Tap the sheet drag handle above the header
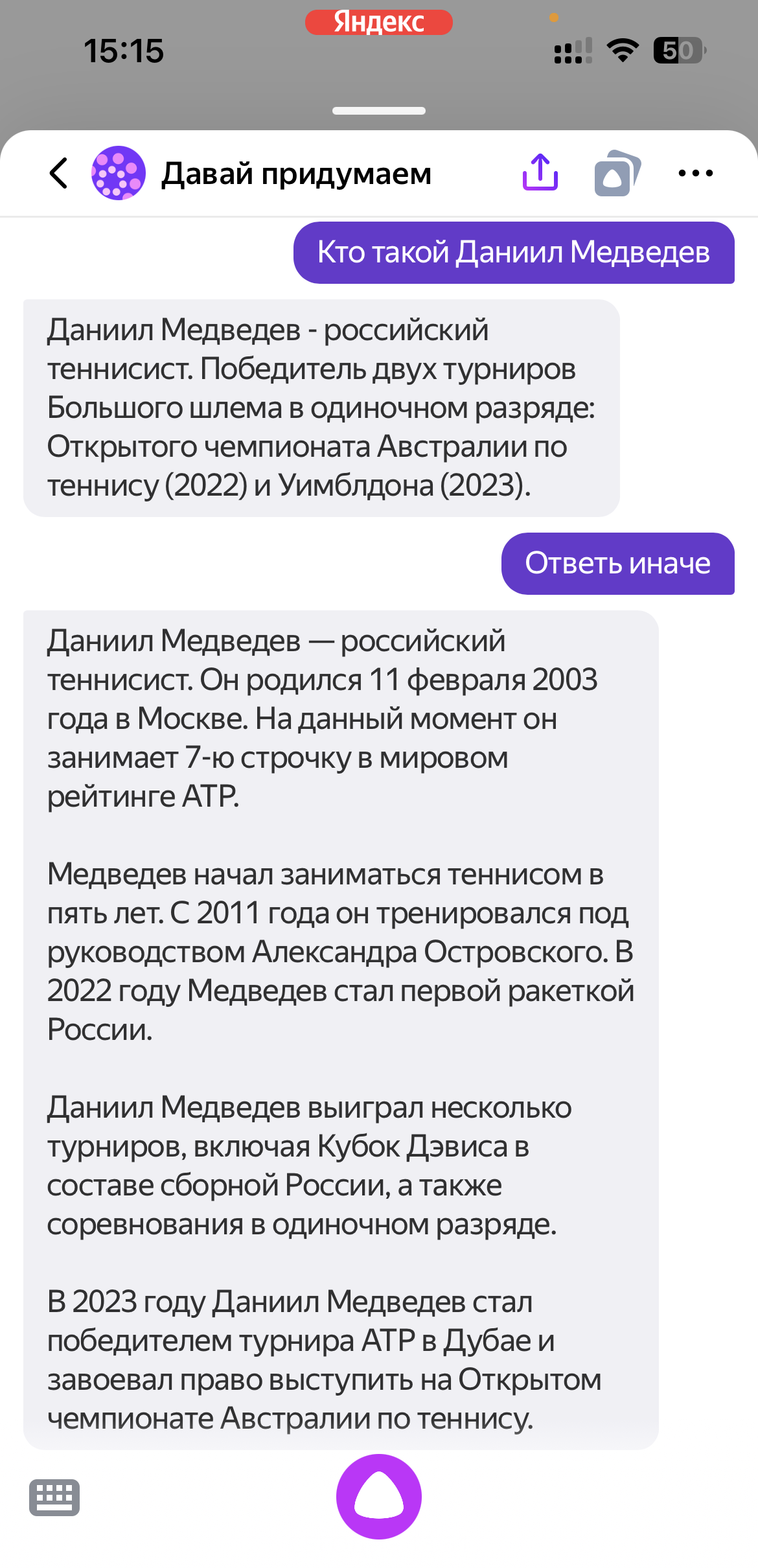758x1568 pixels. click(x=379, y=111)
